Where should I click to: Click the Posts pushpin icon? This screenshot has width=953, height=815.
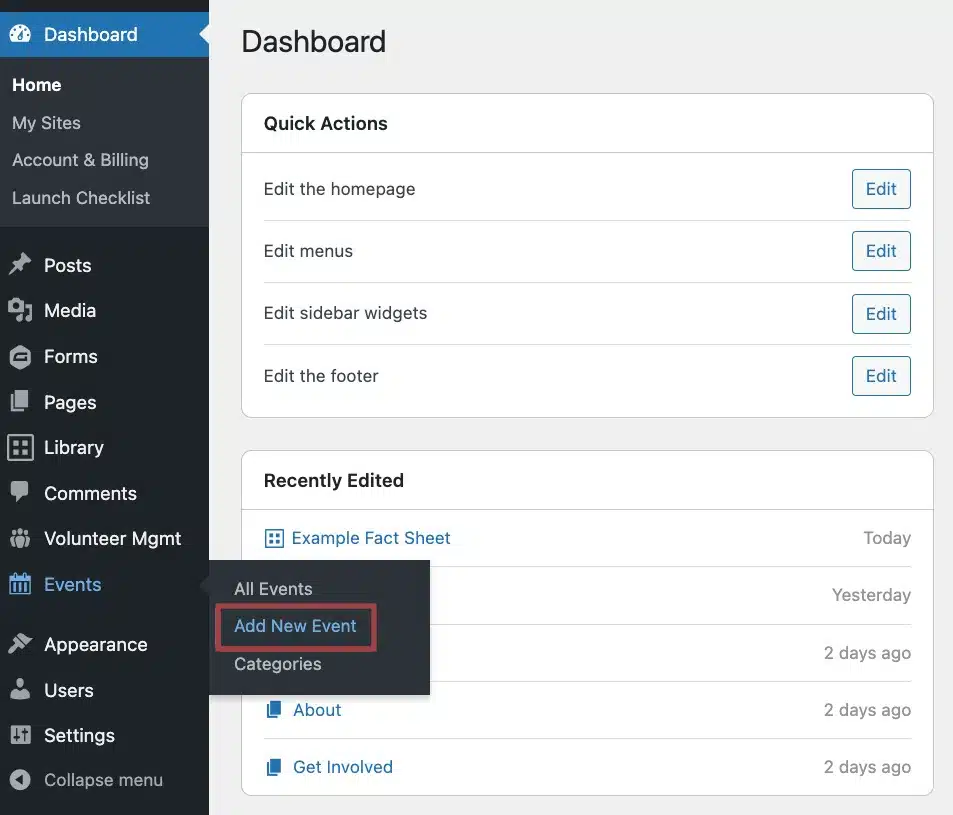click(20, 265)
